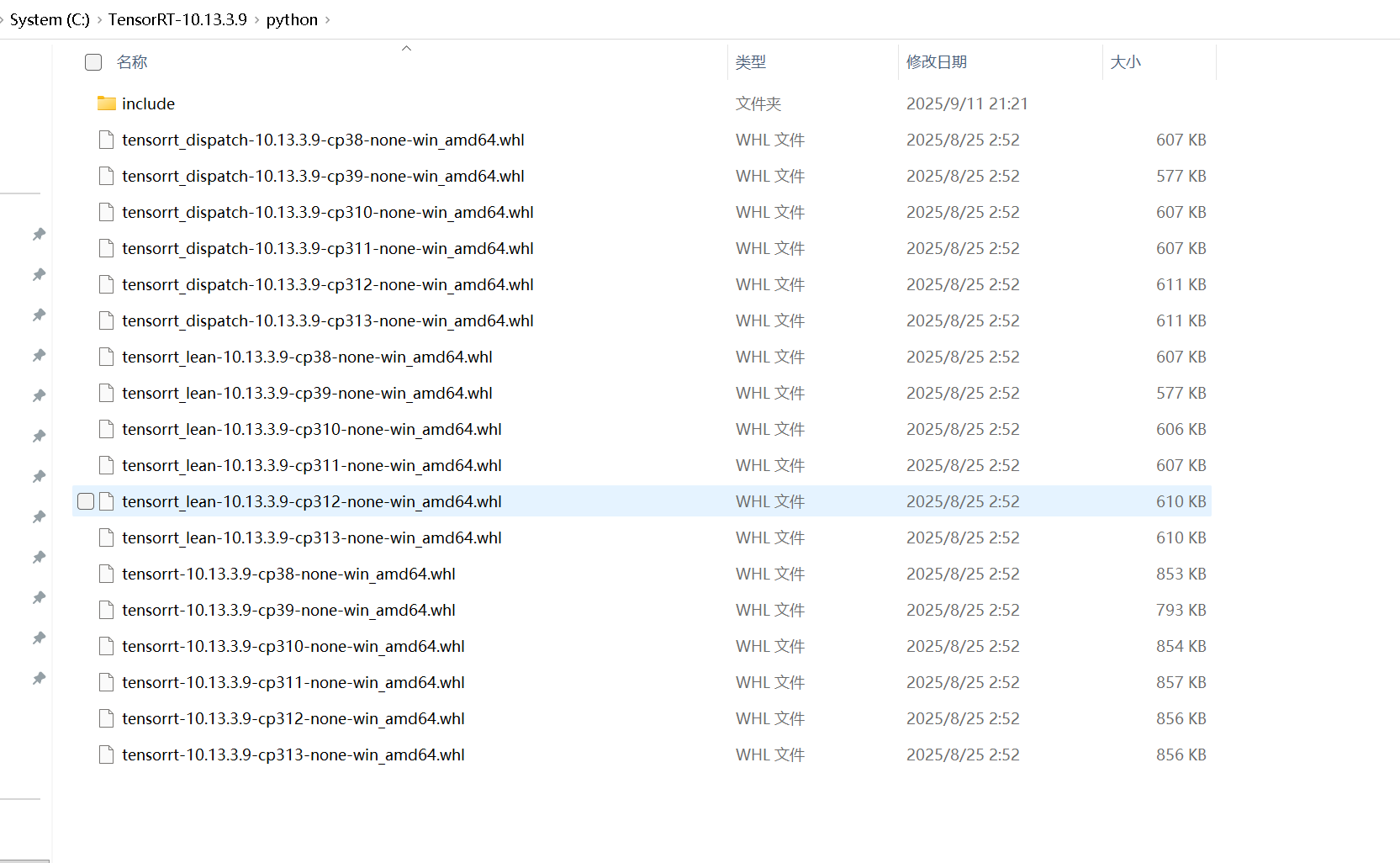Click file icon of tensorrt_lean cp38 wheel

[106, 357]
